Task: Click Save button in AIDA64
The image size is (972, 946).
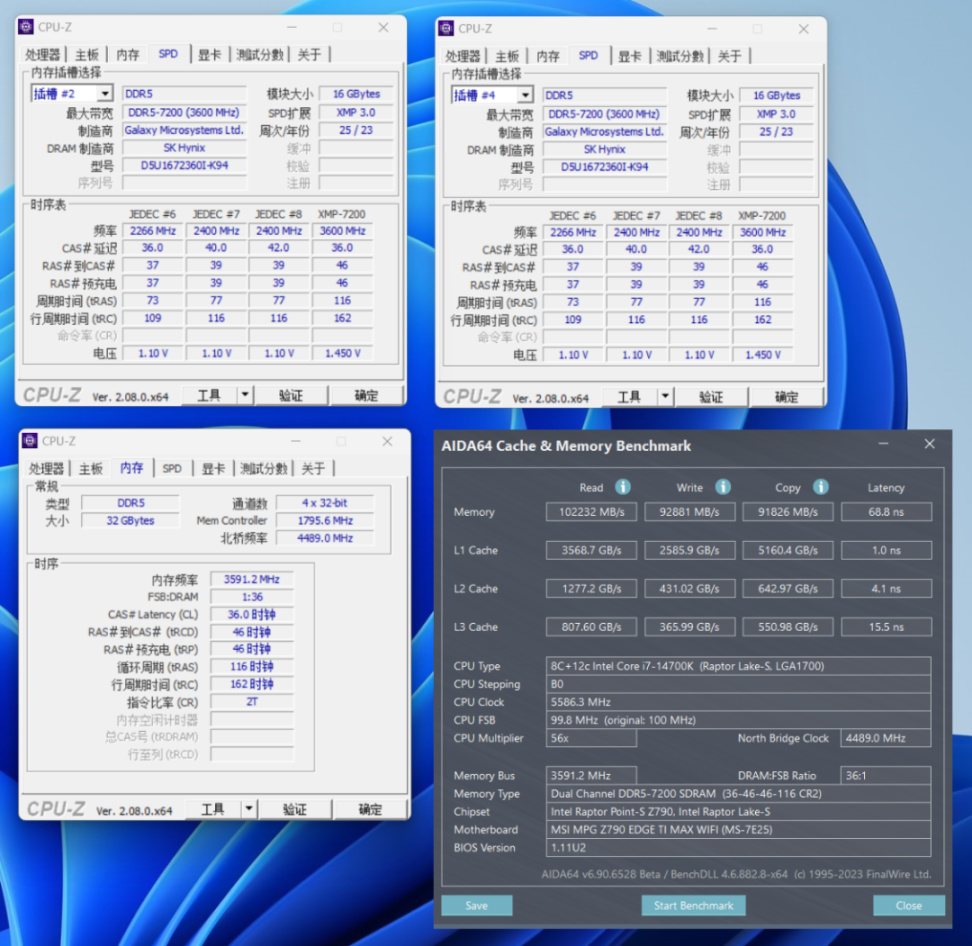Action: point(477,905)
